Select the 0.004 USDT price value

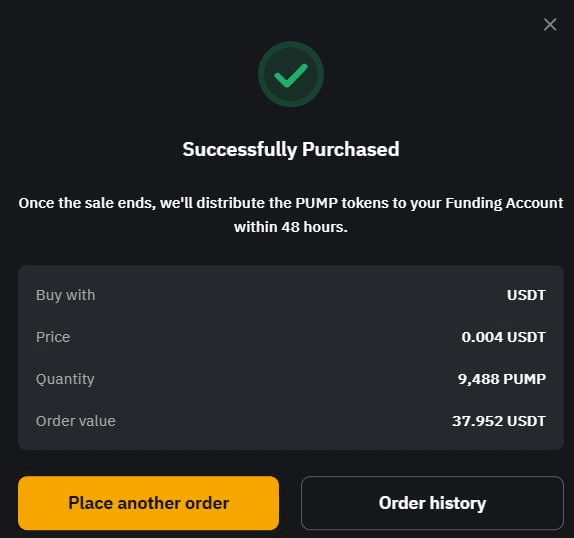pyautogui.click(x=503, y=337)
